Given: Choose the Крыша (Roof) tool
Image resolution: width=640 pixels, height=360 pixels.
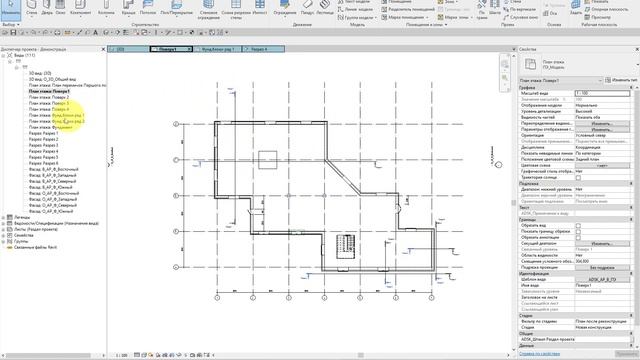Looking at the screenshot, I should (128, 8).
